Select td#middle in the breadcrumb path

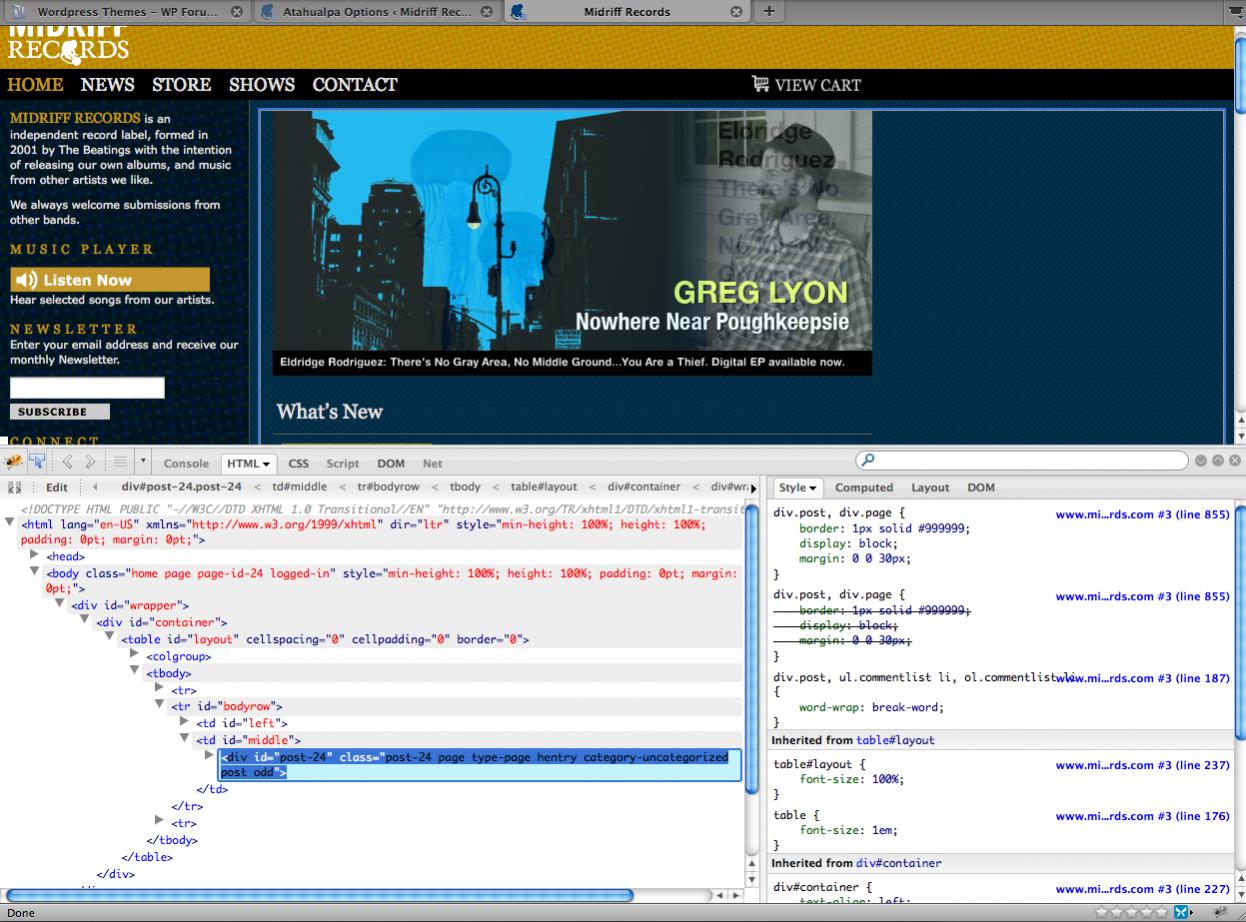pyautogui.click(x=299, y=487)
